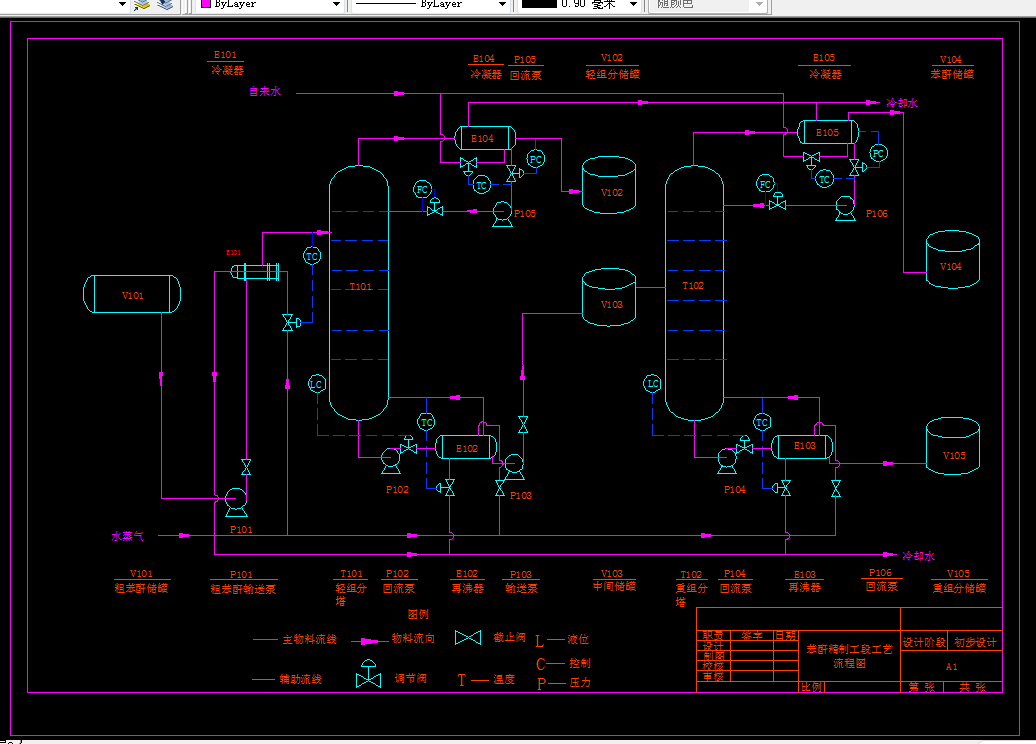Click the E104 condenser vessel
Image resolution: width=1036 pixels, height=744 pixels.
click(x=485, y=138)
